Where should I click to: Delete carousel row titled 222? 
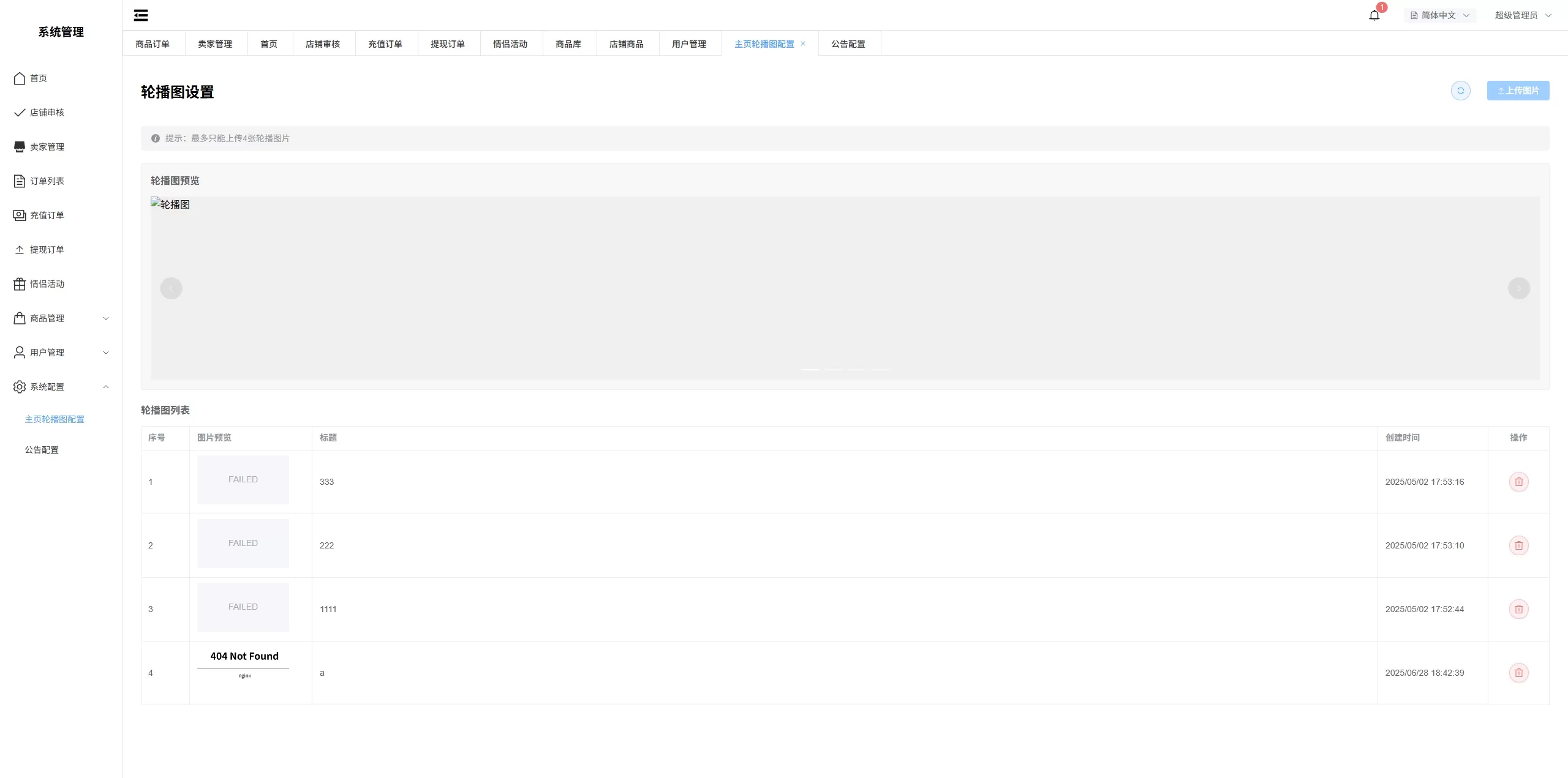click(1518, 545)
